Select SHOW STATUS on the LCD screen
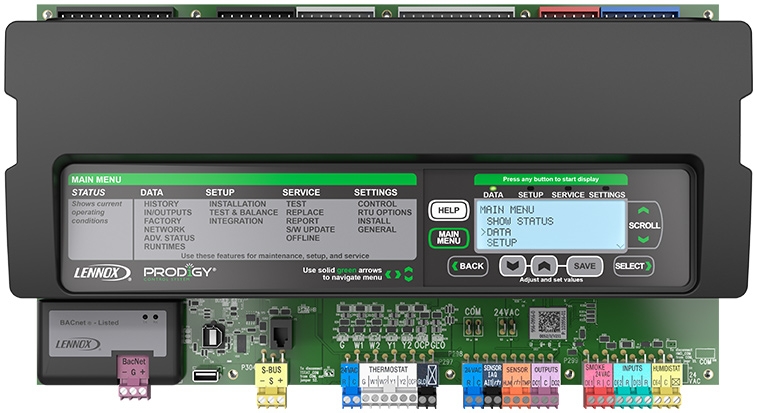Image resolution: width=757 pixels, height=413 pixels. tap(520, 221)
